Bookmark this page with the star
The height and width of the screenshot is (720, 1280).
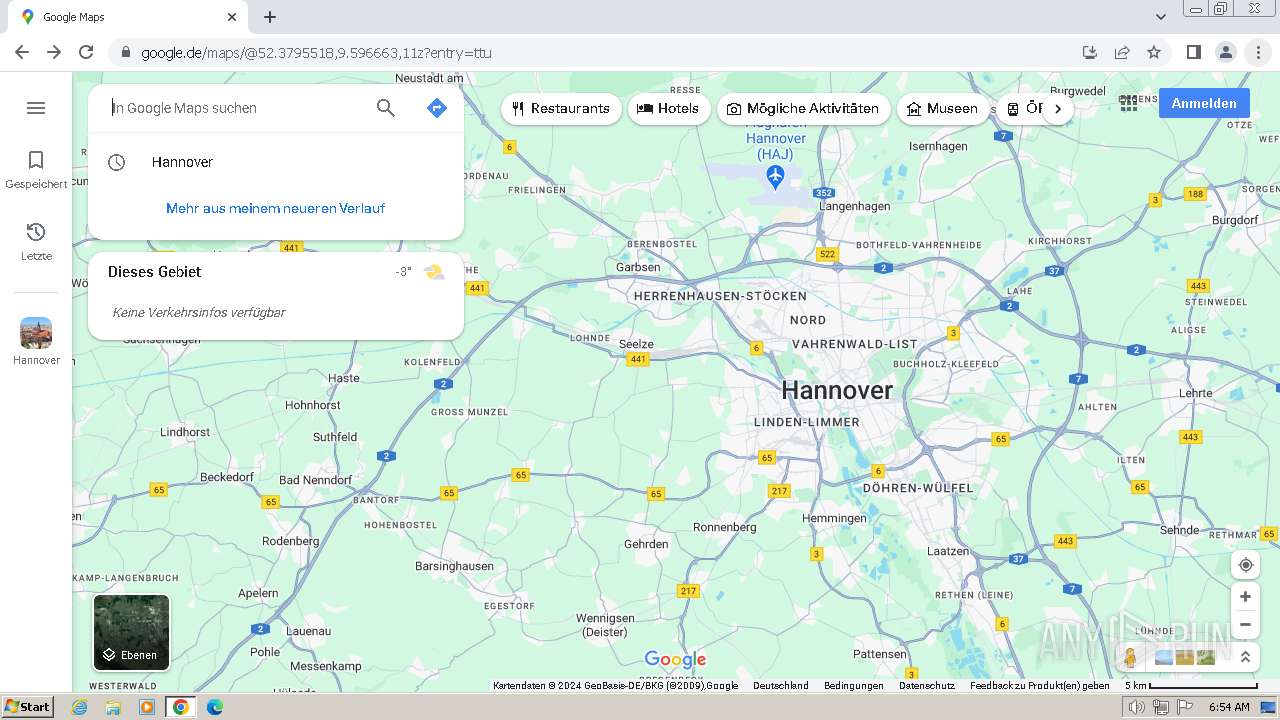(x=1154, y=52)
